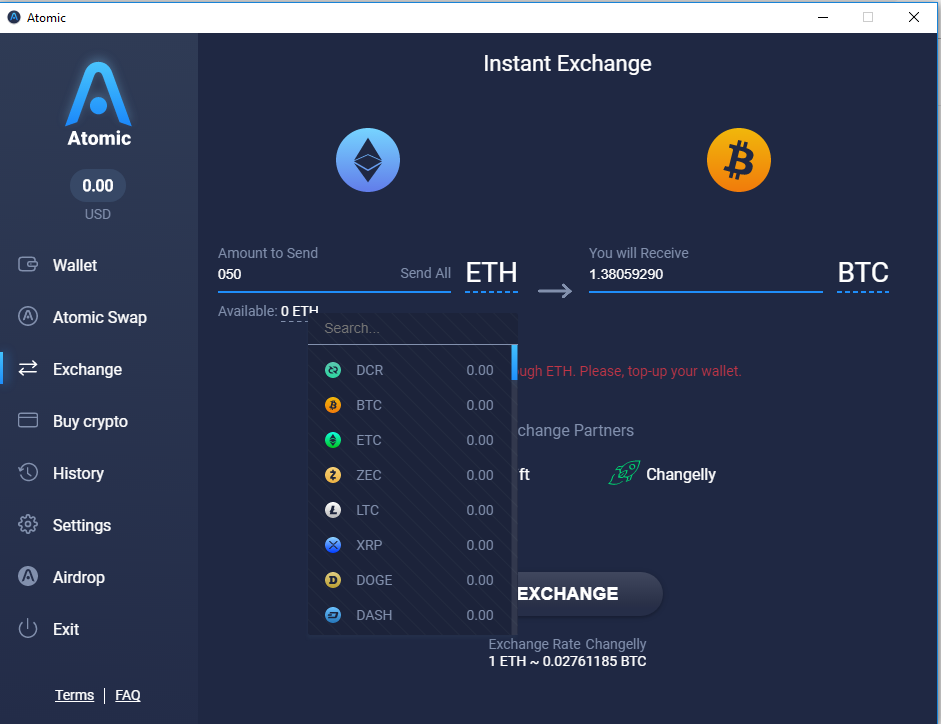Open the Airdrop page
The height and width of the screenshot is (724, 941).
click(79, 577)
